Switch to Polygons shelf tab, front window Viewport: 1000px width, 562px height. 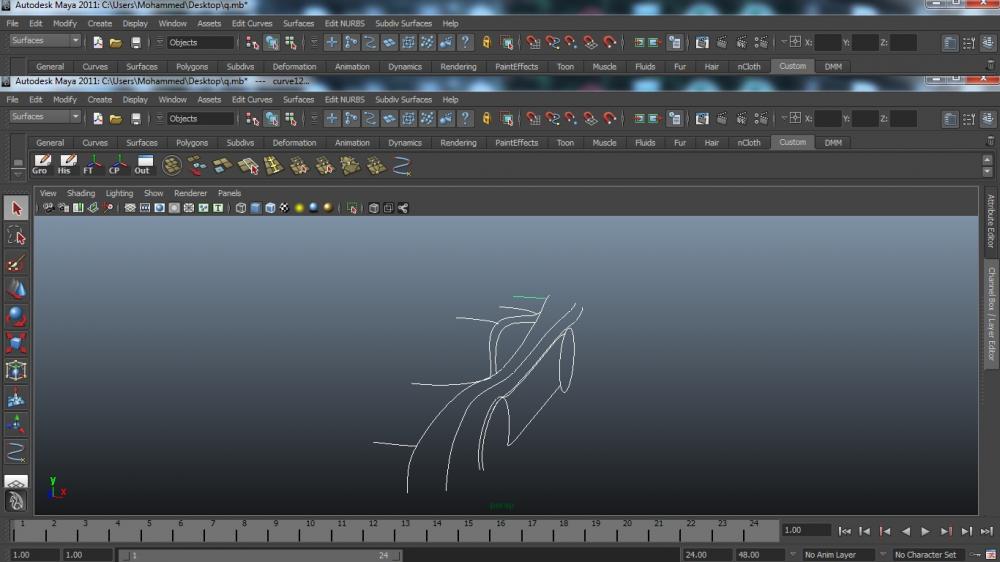pos(192,143)
